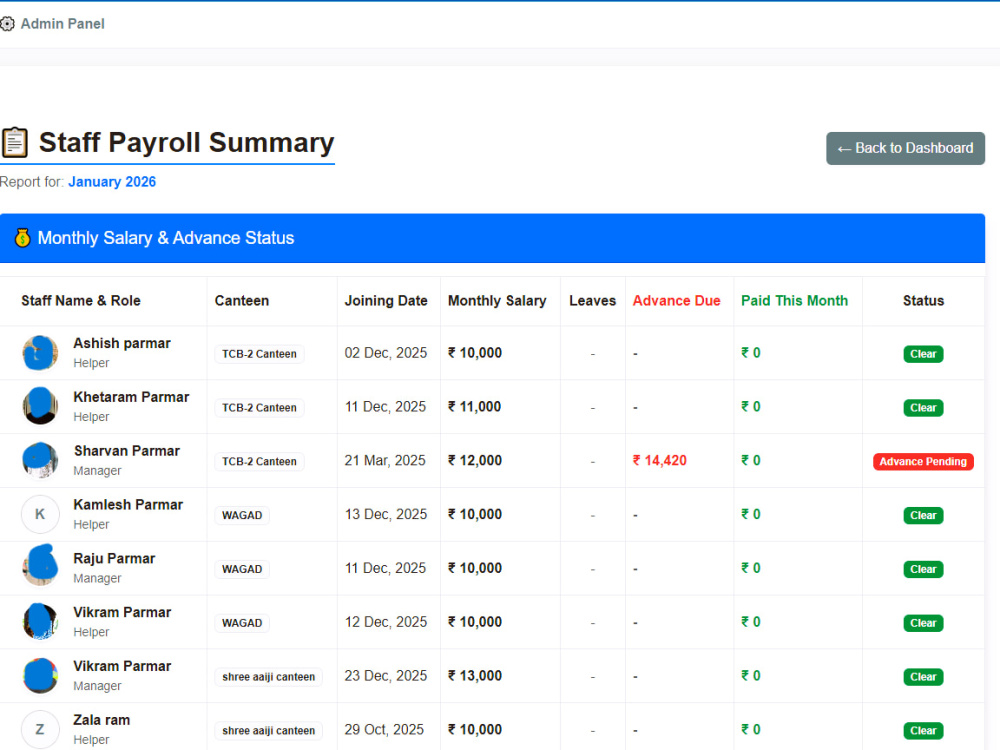Viewport: 1000px width, 750px height.
Task: Click the Monthly Salary column header
Action: (497, 301)
